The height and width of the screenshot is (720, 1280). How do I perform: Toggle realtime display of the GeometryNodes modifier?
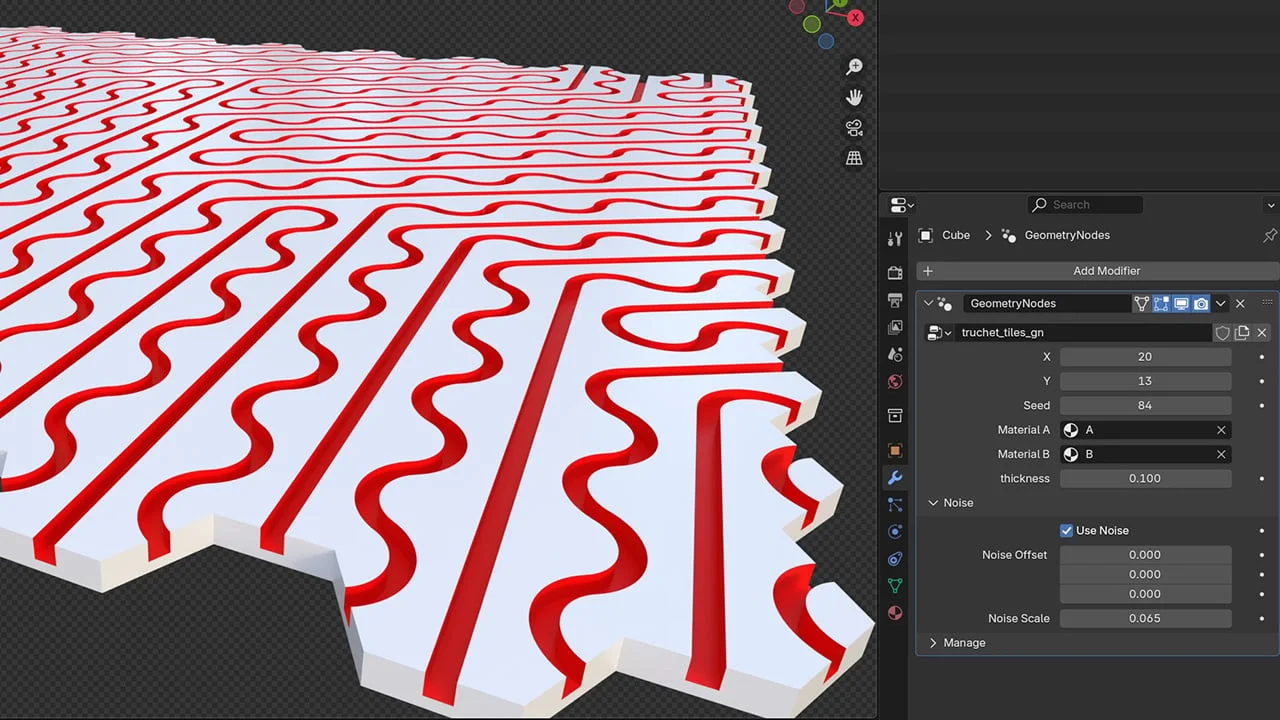1181,303
